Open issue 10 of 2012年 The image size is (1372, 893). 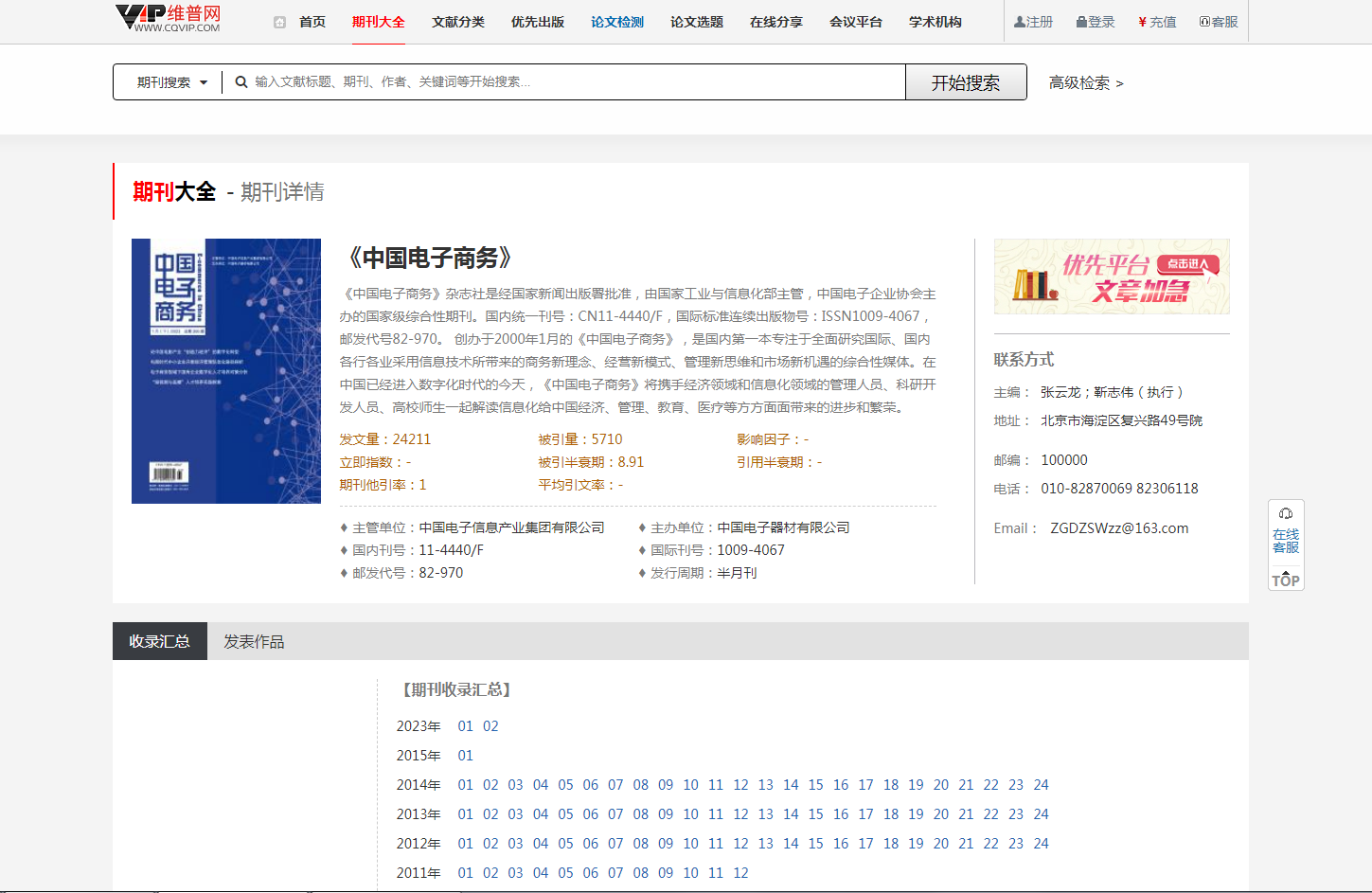[x=690, y=844]
